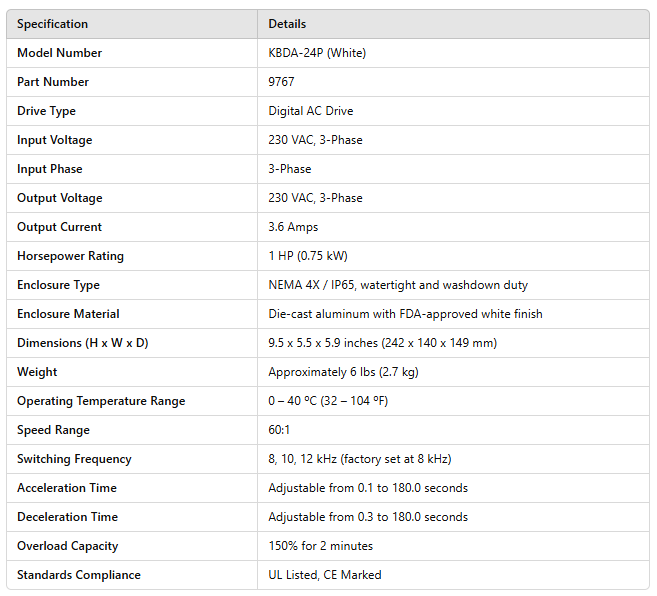Viewport: 657px width, 596px height.
Task: Select the Digital AC Drive cell
Action: click(310, 111)
